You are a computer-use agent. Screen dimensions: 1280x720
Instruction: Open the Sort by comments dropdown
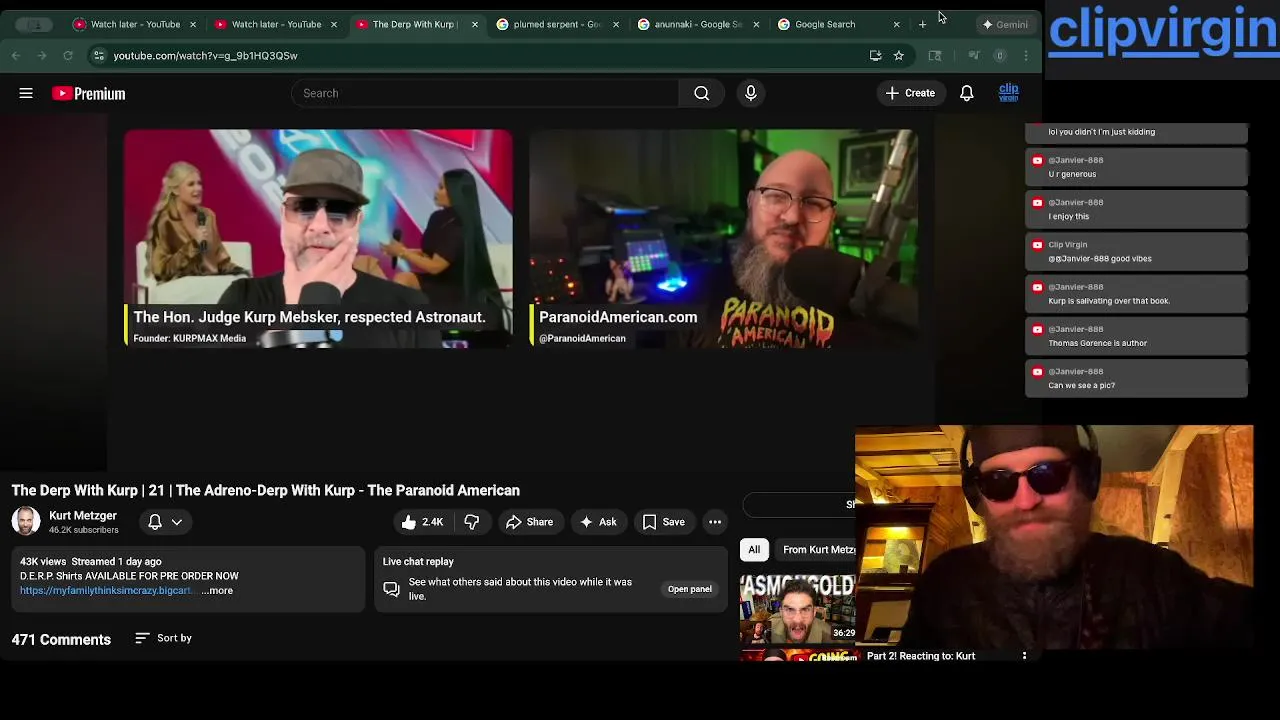click(163, 638)
